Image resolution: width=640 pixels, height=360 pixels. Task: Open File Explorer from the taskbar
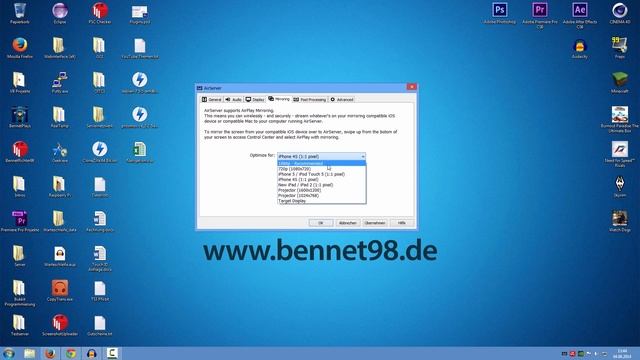click(x=29, y=353)
